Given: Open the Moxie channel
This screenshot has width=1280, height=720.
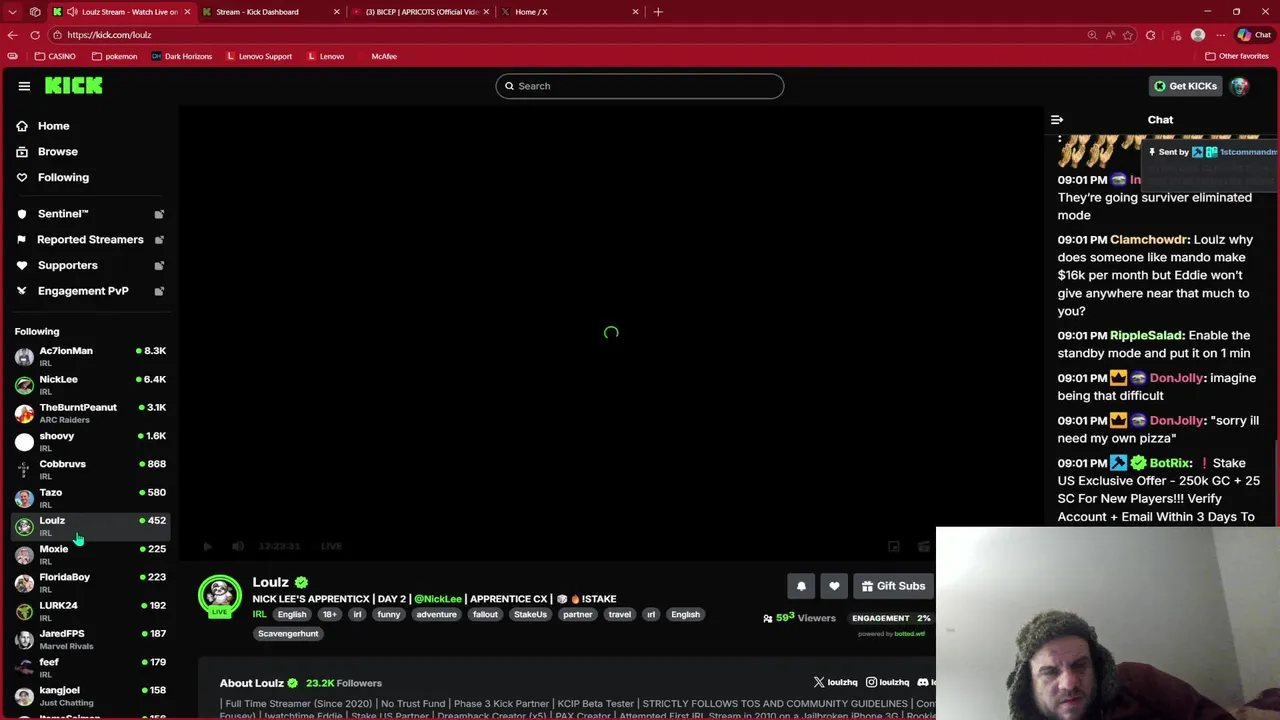Looking at the screenshot, I should pyautogui.click(x=90, y=554).
